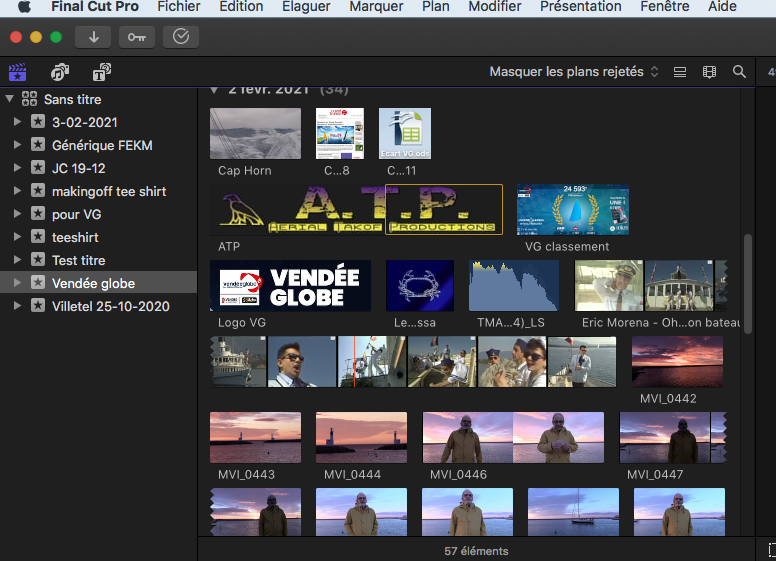776x561 pixels.
Task: Select the Test titre event
Action: 98,260
